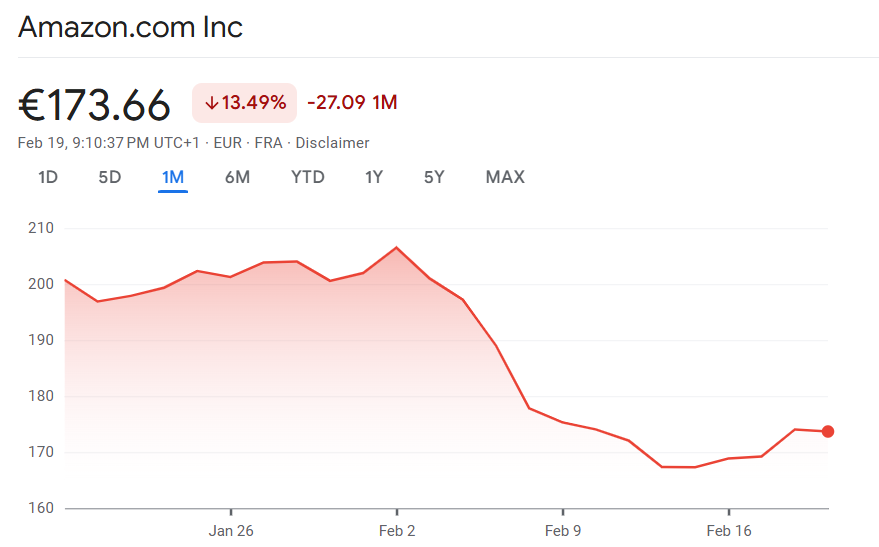Open the YTD chart view
The image size is (879, 547).
(307, 177)
